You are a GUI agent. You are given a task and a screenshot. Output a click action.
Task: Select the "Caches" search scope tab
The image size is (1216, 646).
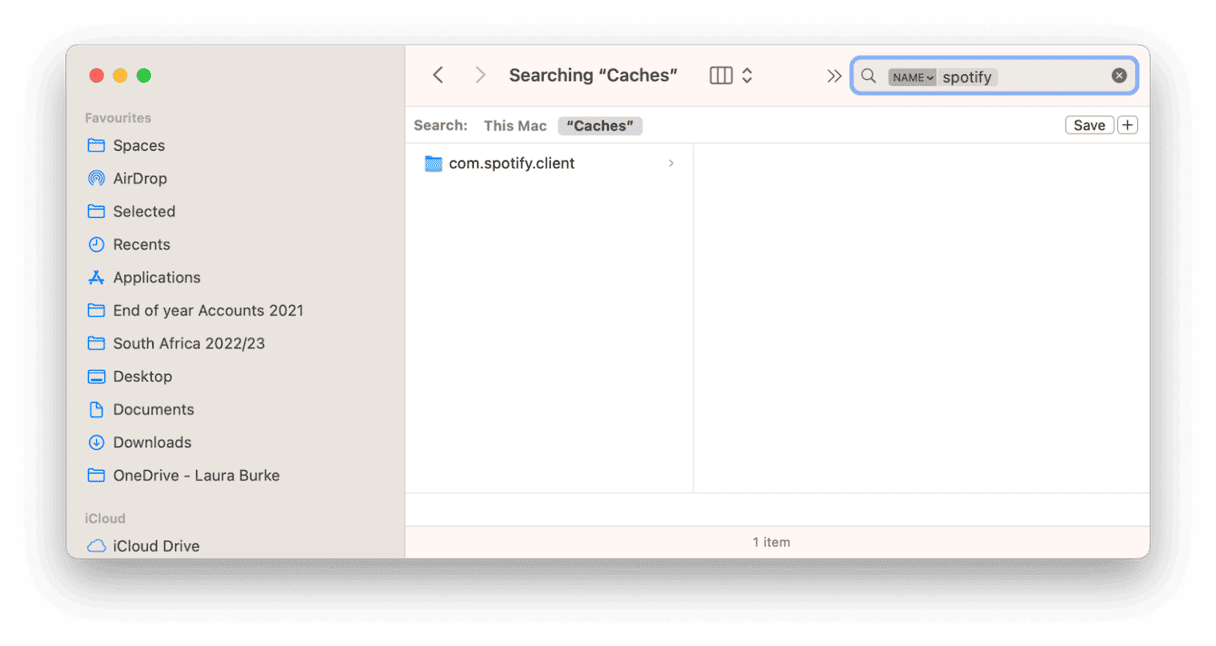point(599,125)
